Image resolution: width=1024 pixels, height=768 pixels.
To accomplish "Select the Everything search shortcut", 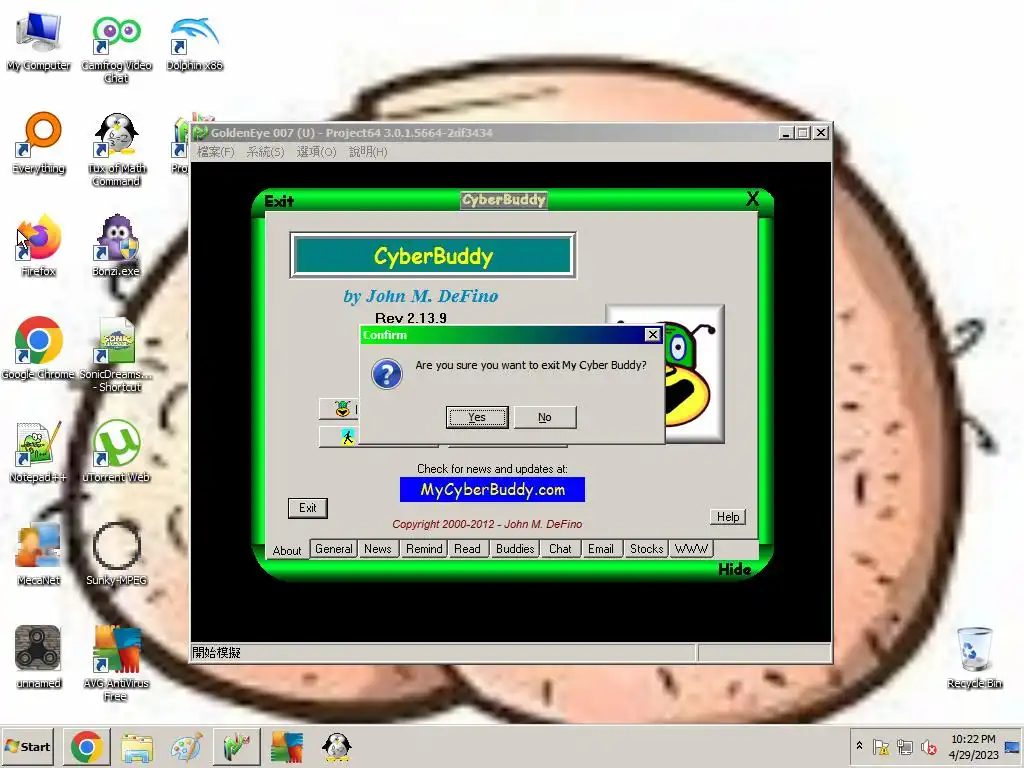I will point(39,144).
